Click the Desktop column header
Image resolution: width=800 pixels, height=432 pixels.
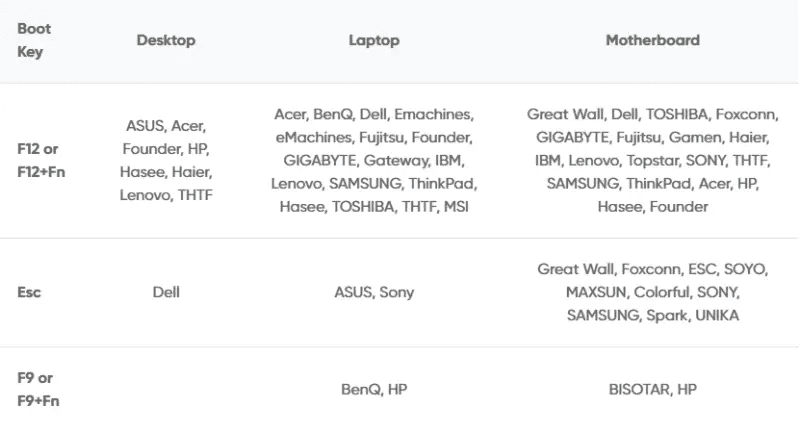point(166,40)
